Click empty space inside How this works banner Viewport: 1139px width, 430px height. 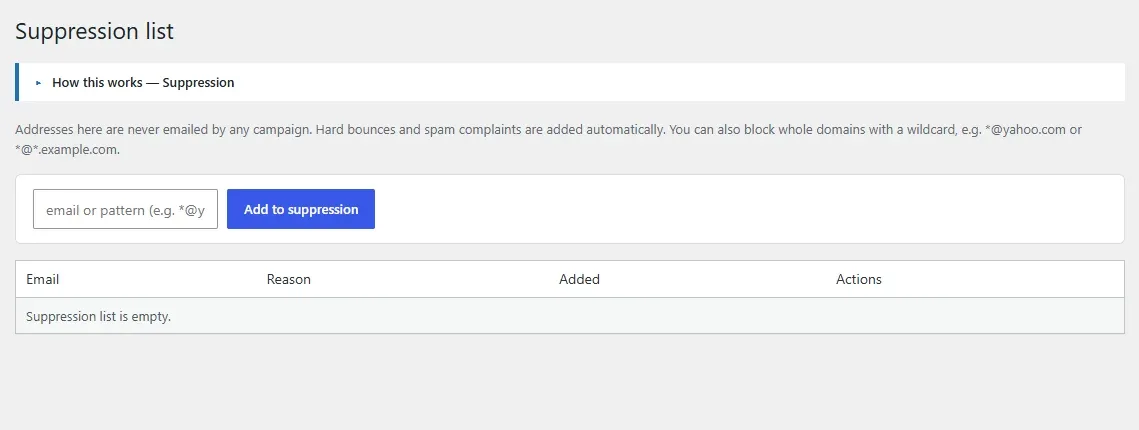tap(679, 82)
